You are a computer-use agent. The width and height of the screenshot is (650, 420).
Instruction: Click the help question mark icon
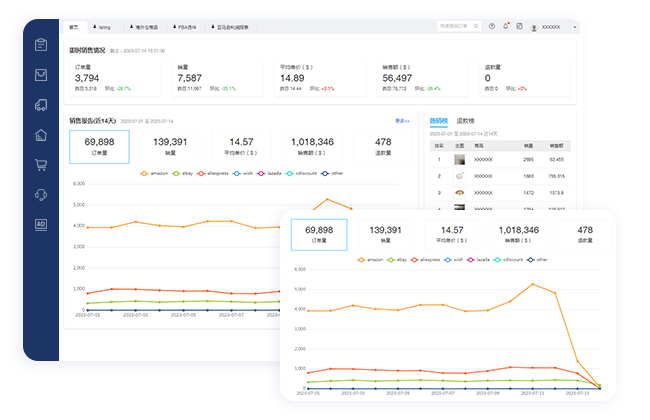491,26
